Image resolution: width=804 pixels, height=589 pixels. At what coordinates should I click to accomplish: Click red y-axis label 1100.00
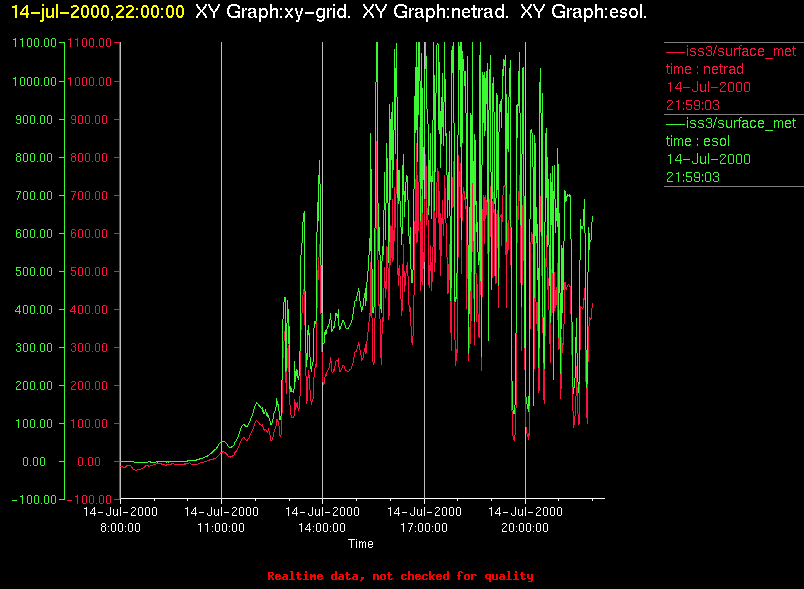coord(89,43)
